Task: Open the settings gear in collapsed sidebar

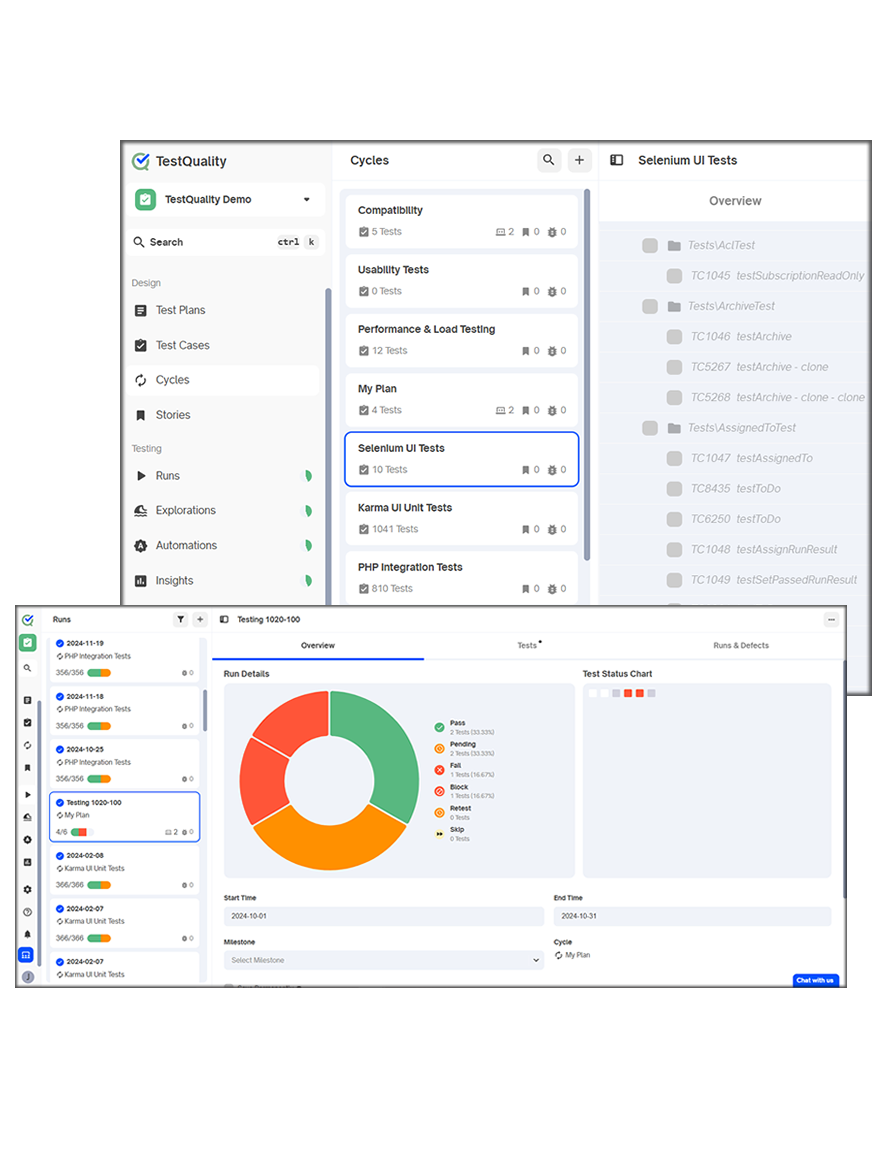Action: coord(27,889)
